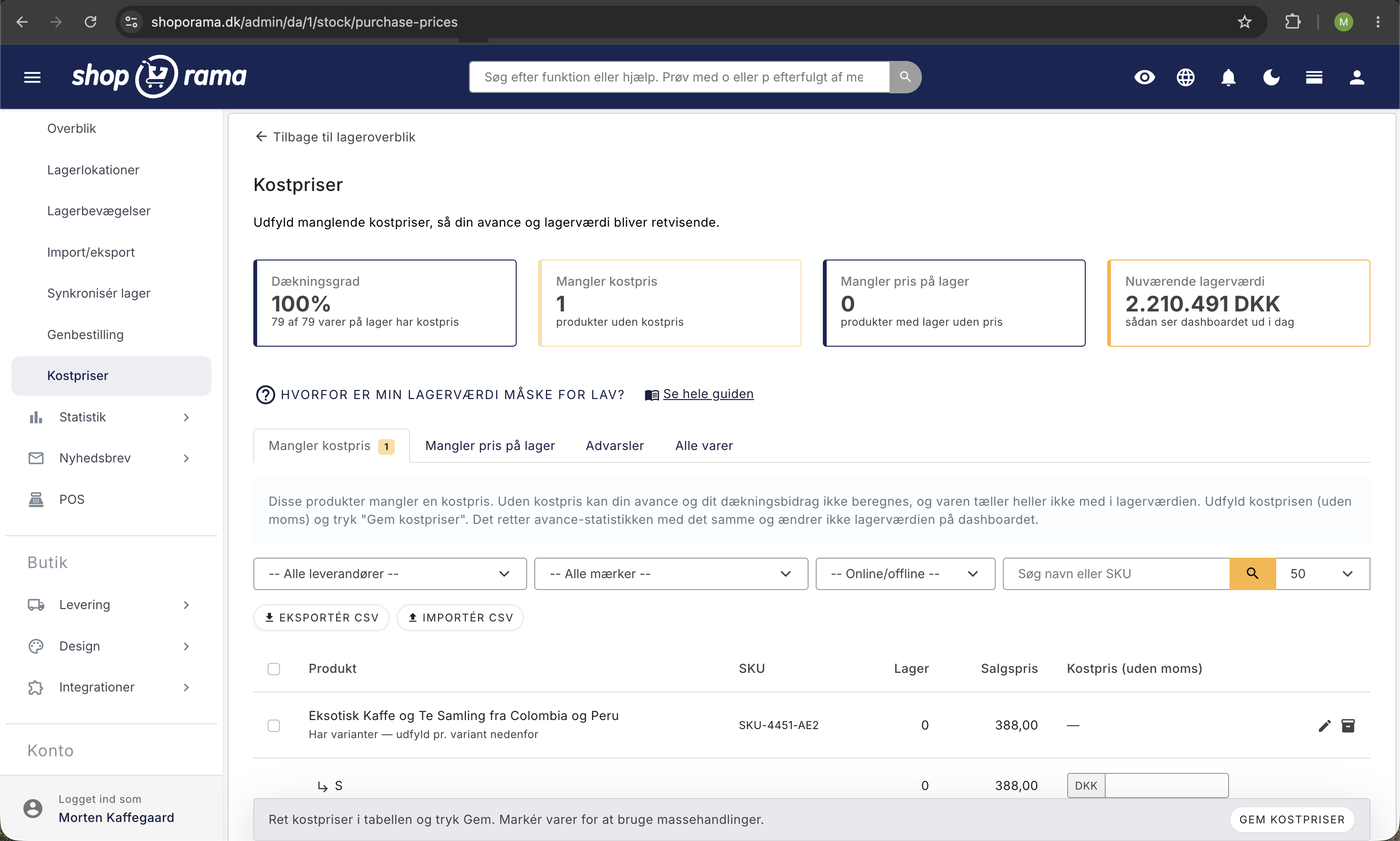1400x841 pixels.
Task: Click the browser address bar URL
Action: [304, 21]
